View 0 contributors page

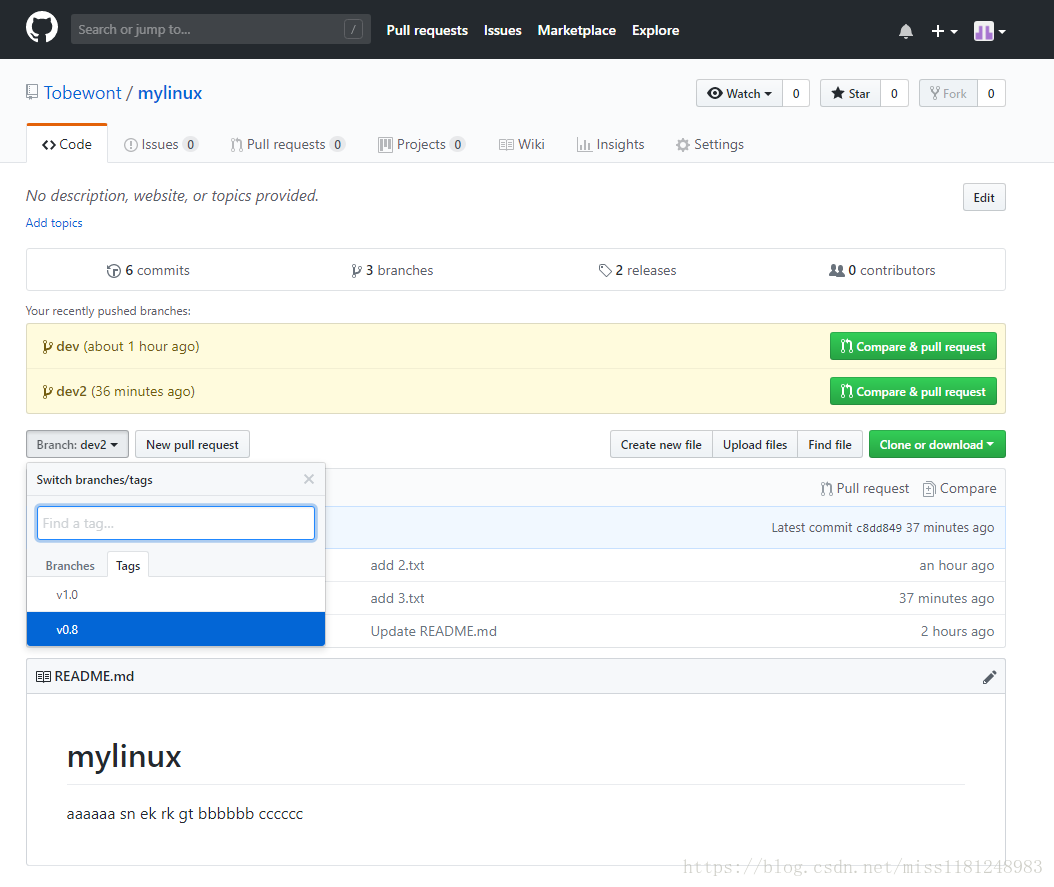coord(882,270)
